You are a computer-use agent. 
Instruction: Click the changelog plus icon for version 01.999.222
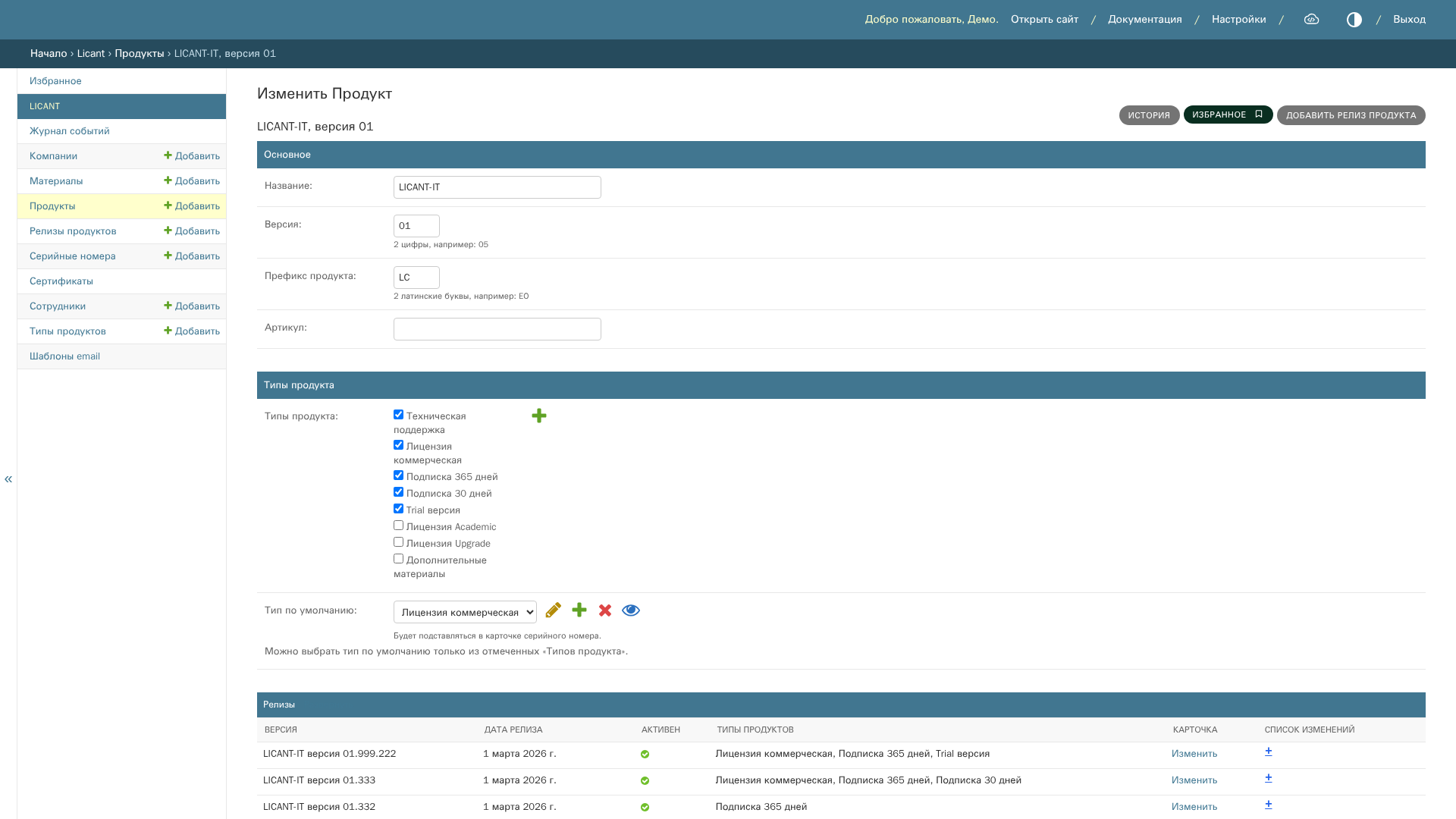tap(1269, 752)
